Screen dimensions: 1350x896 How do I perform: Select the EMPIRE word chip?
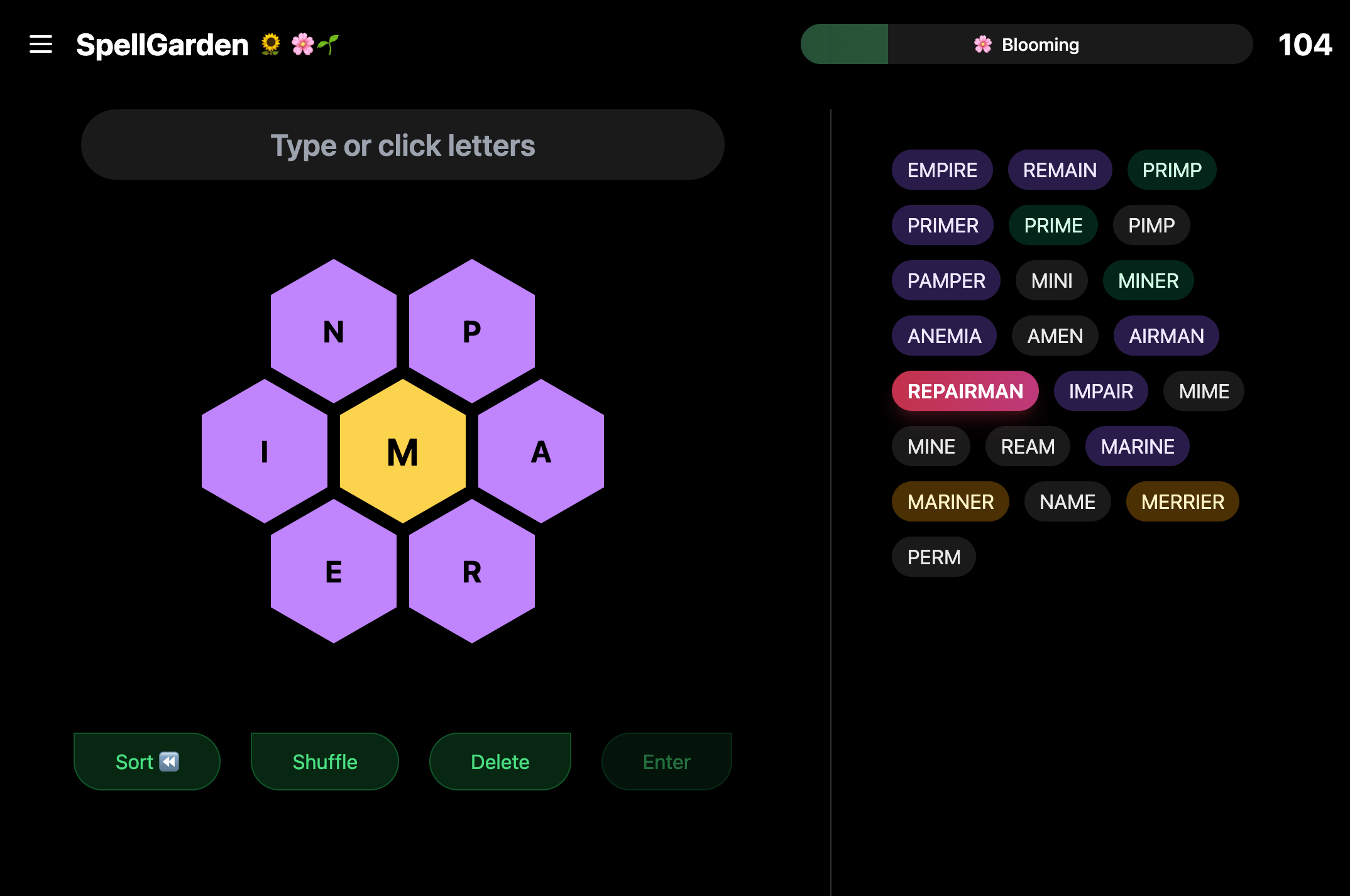942,170
